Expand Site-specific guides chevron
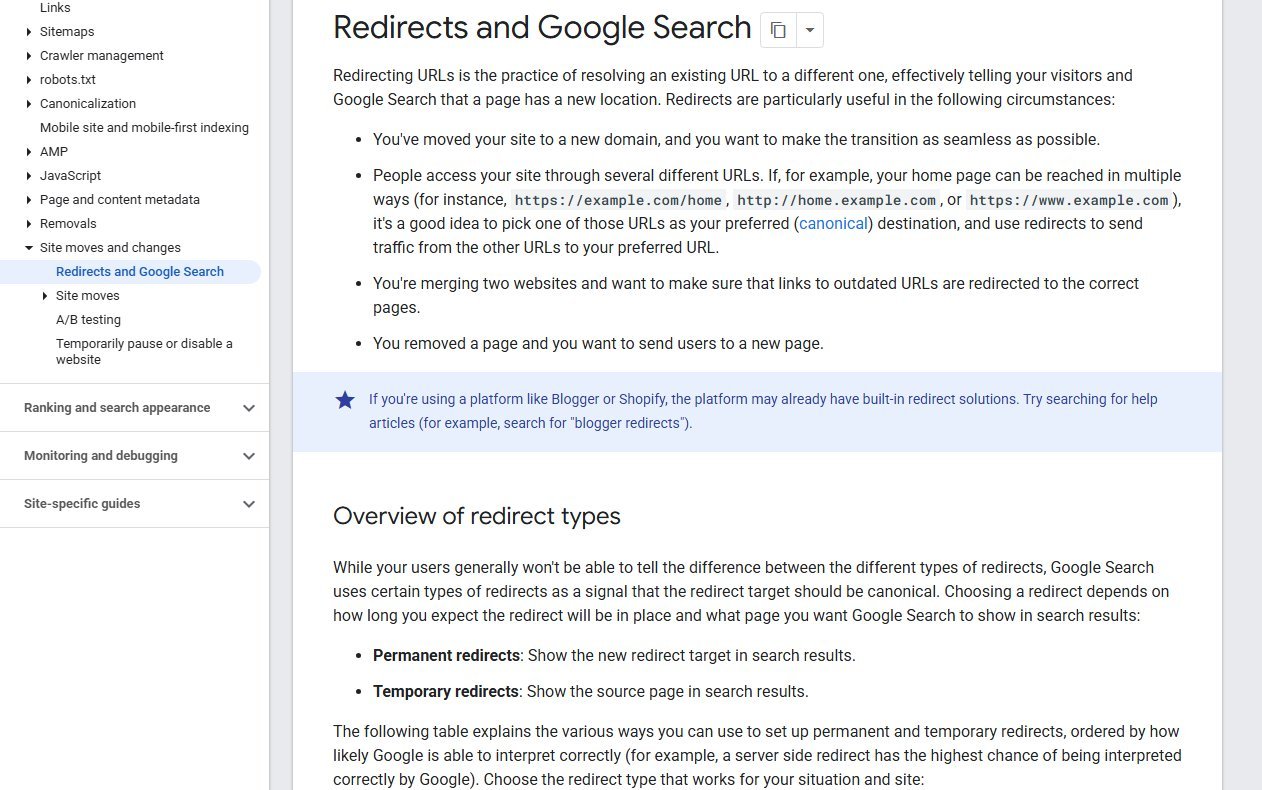 click(249, 504)
